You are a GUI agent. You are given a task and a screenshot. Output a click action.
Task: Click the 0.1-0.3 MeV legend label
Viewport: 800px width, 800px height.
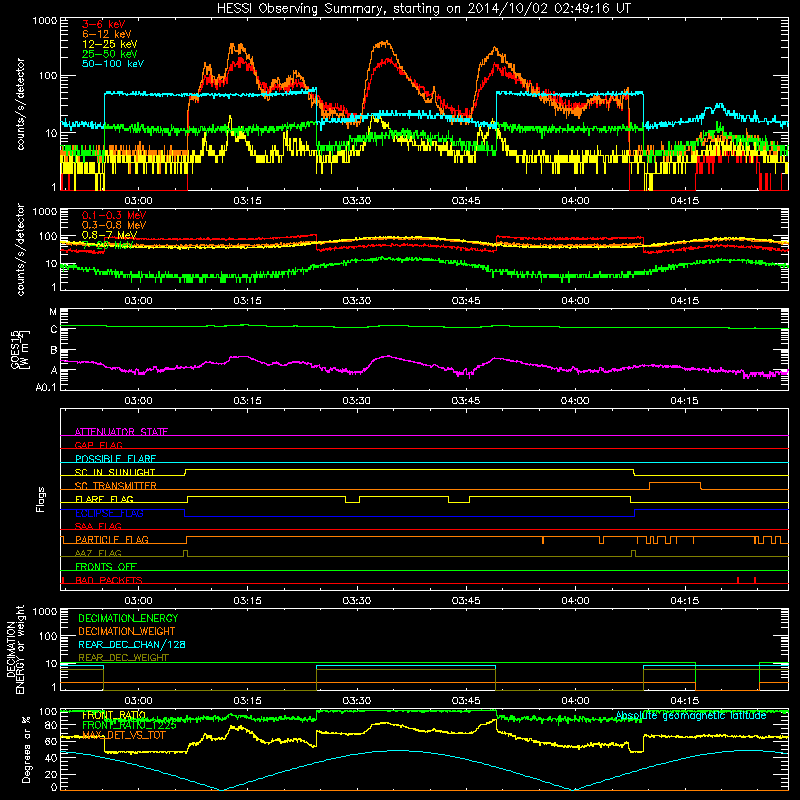tap(114, 215)
